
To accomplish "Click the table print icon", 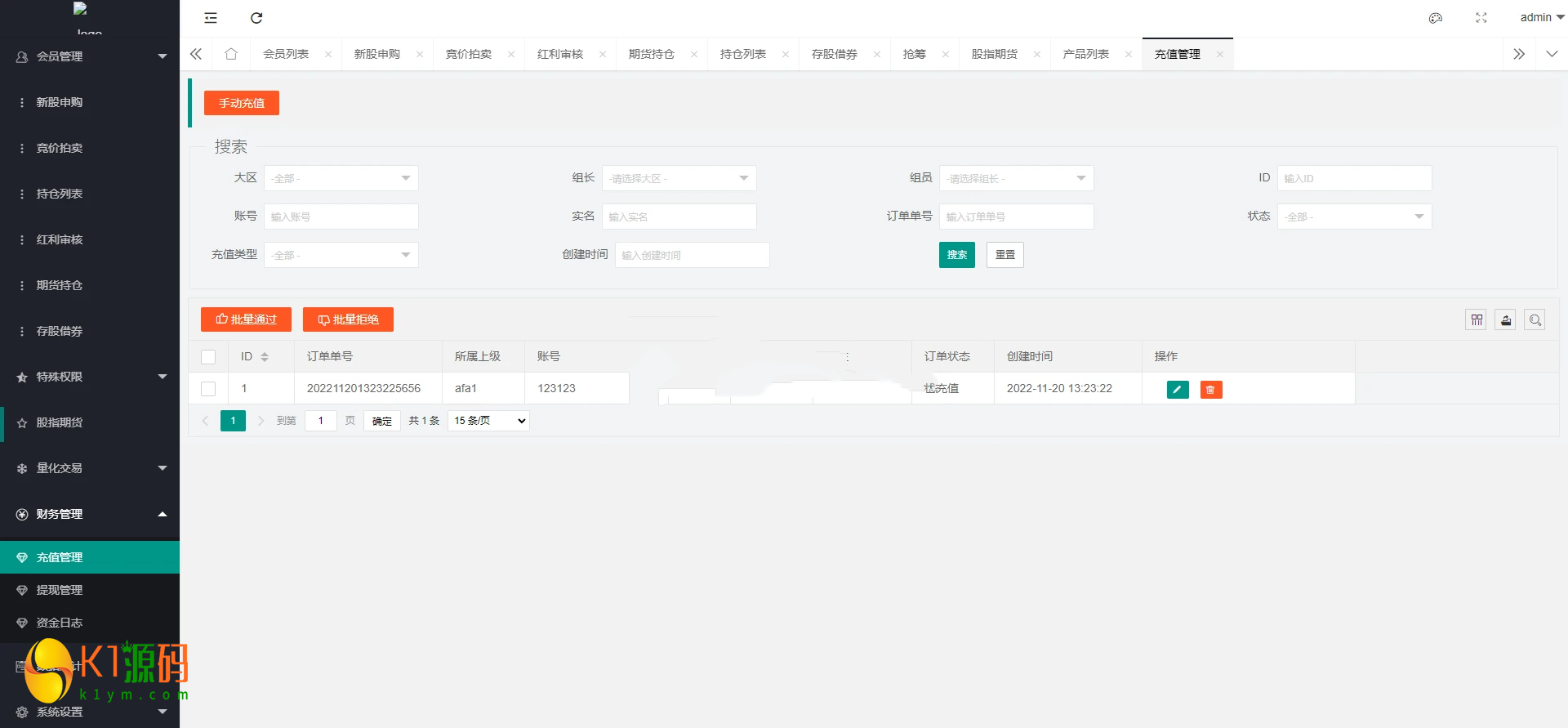I will click(1505, 320).
